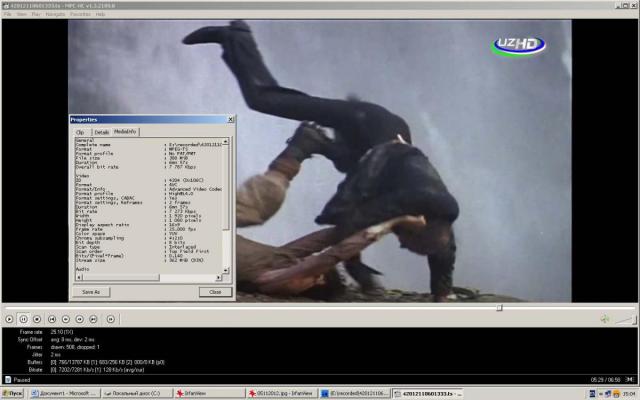This screenshot has width=640, height=400.
Task: Select the MediaInfo tab
Action: coord(125,131)
